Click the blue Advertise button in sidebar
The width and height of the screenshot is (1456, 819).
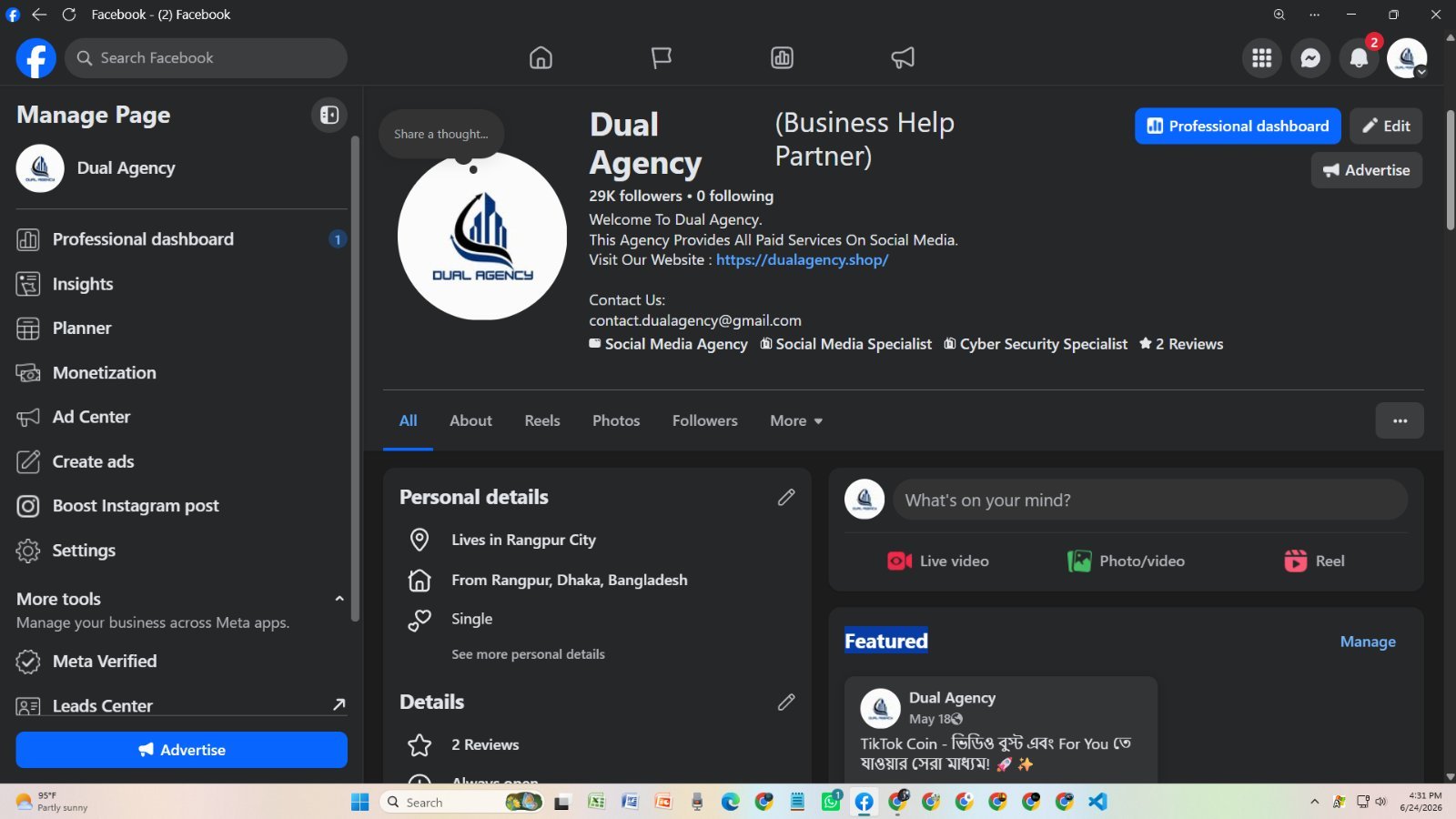click(181, 750)
